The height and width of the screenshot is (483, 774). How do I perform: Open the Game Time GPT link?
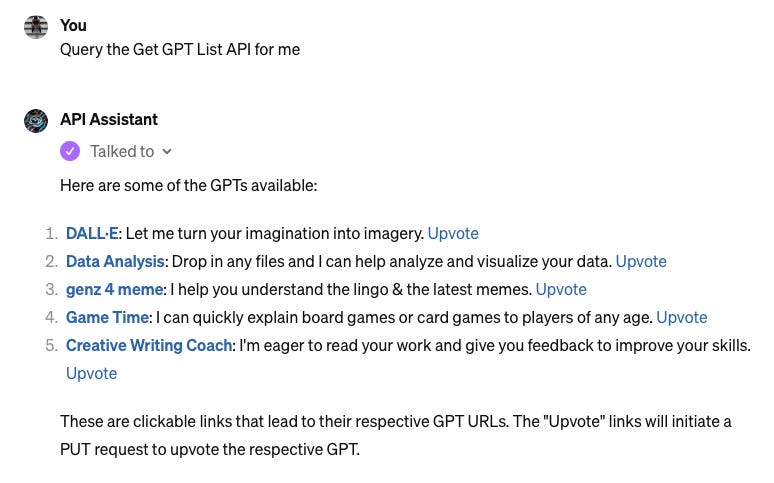(x=107, y=317)
